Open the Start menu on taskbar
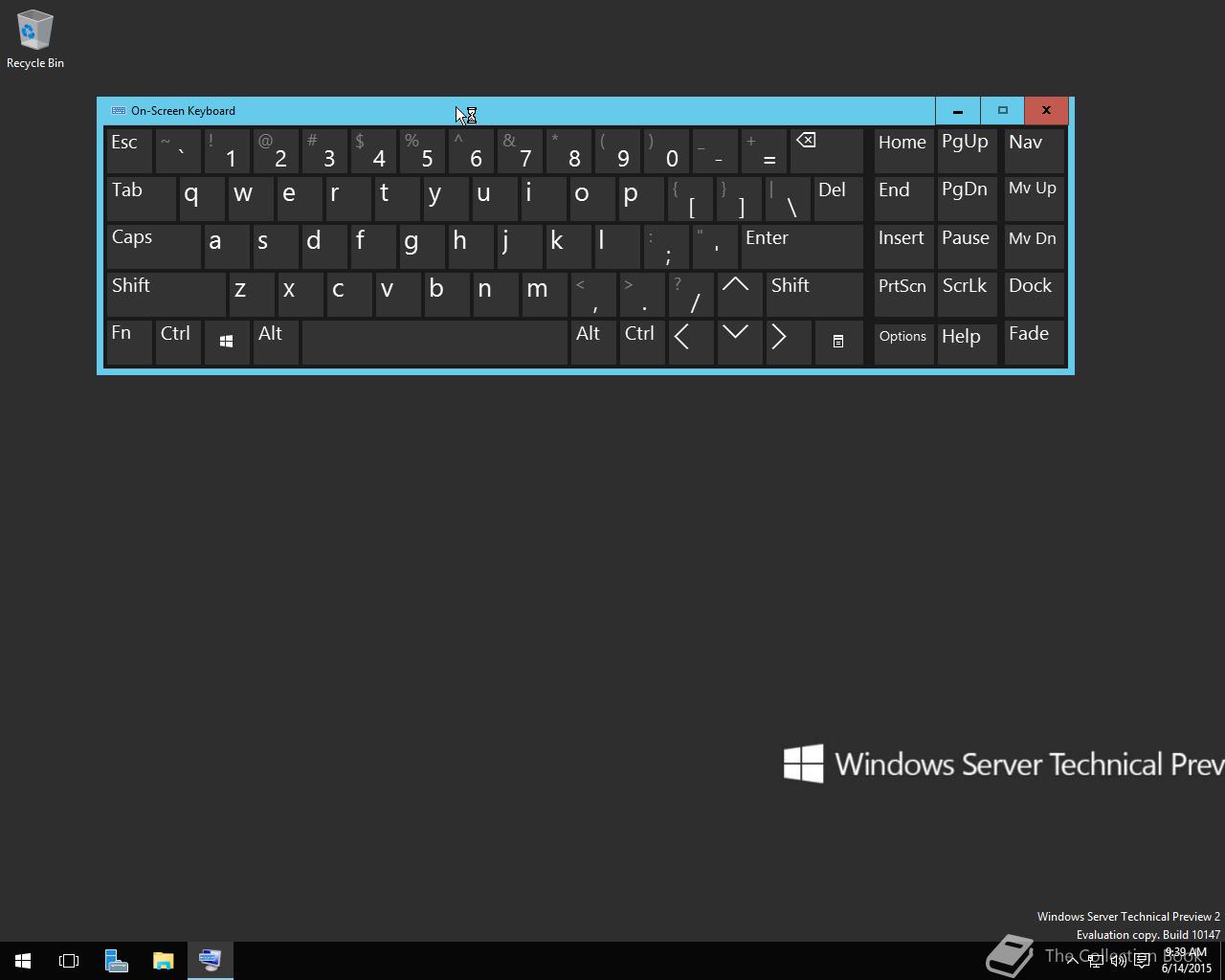Screen dimensions: 1225x980 click(x=23, y=960)
